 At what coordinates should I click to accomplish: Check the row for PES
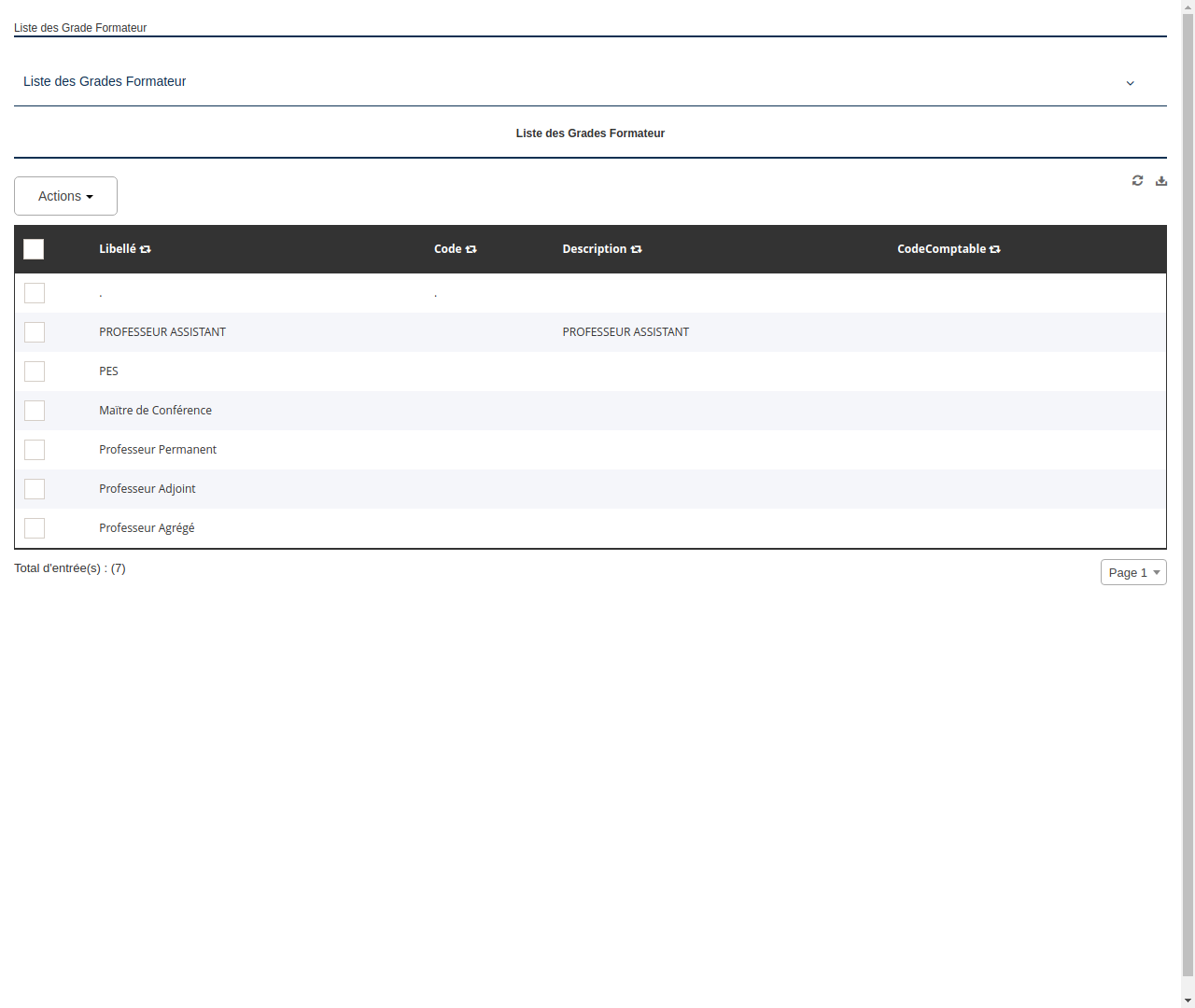click(35, 371)
